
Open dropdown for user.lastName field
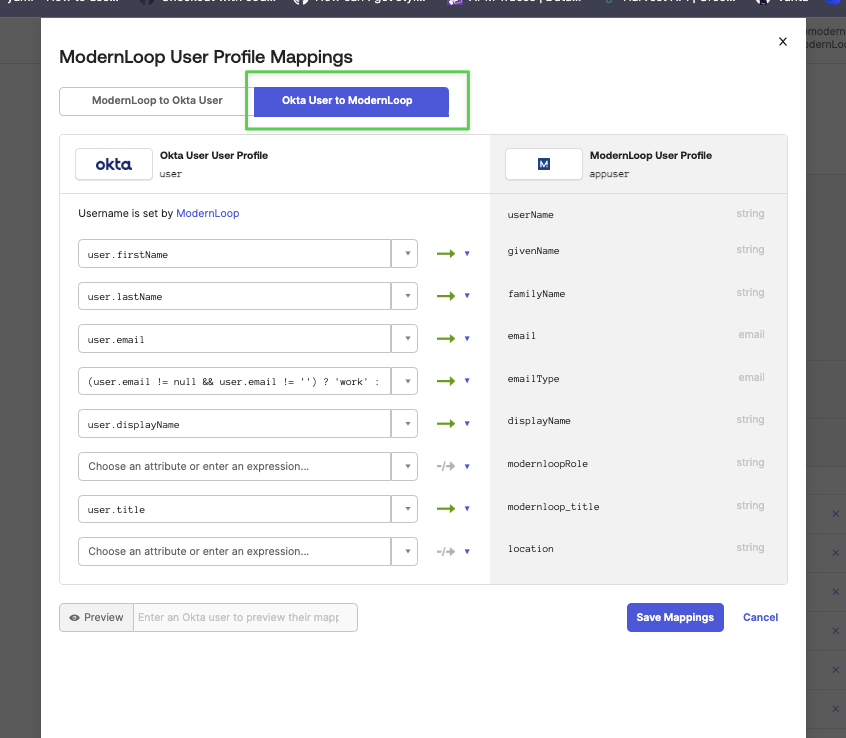pos(404,296)
